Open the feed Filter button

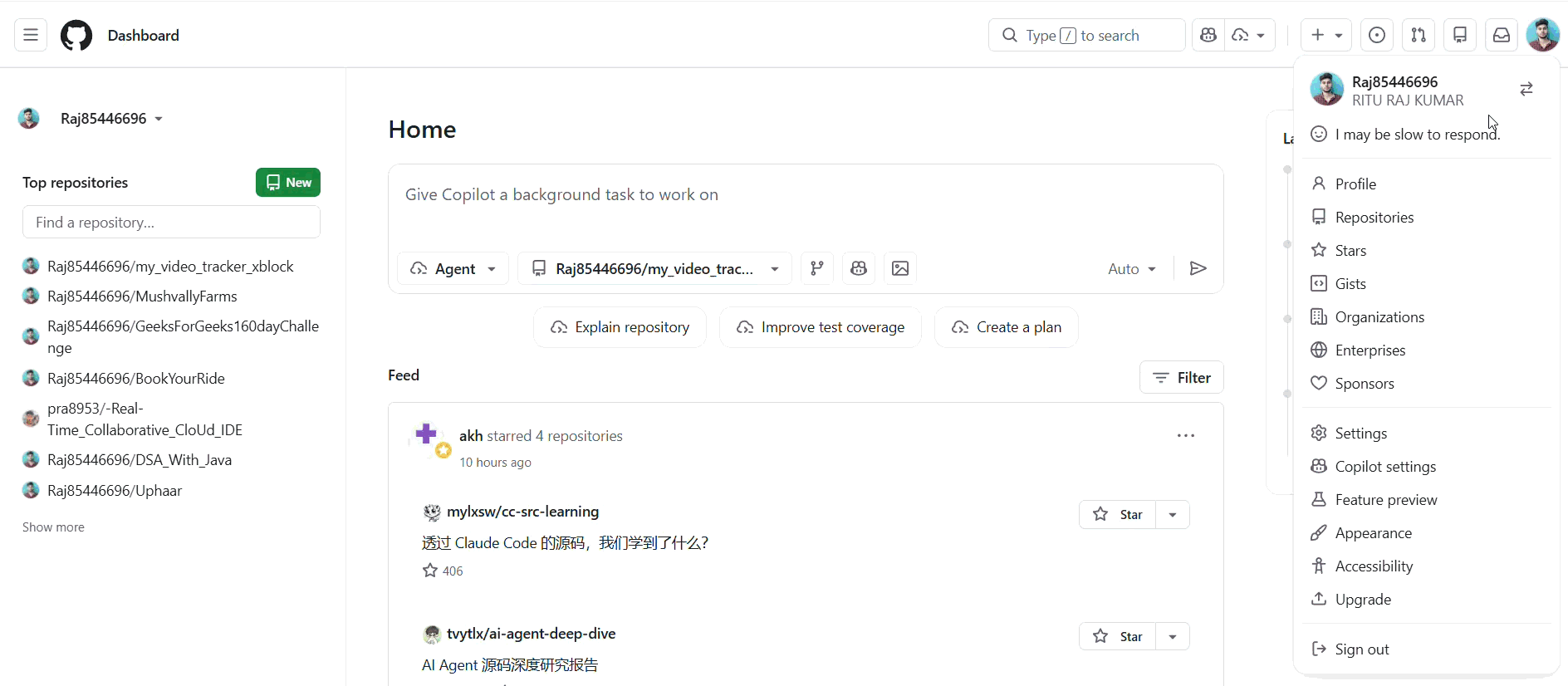pyautogui.click(x=1182, y=377)
